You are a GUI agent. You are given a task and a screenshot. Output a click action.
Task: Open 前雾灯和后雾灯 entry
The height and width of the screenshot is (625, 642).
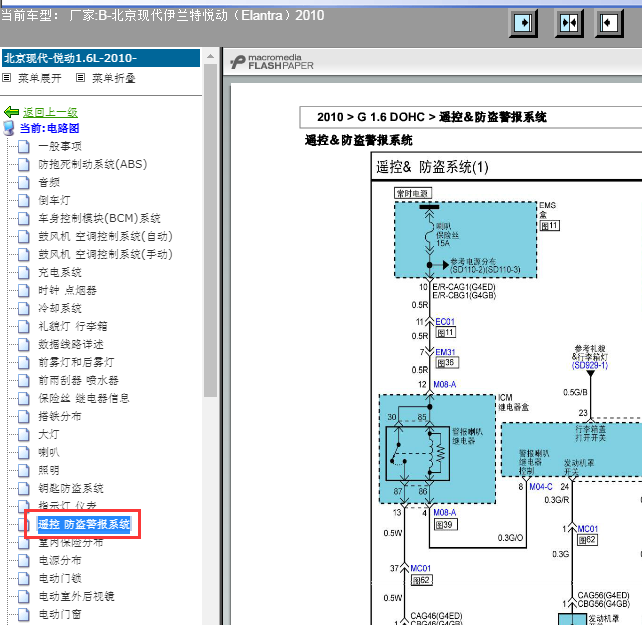click(x=76, y=362)
